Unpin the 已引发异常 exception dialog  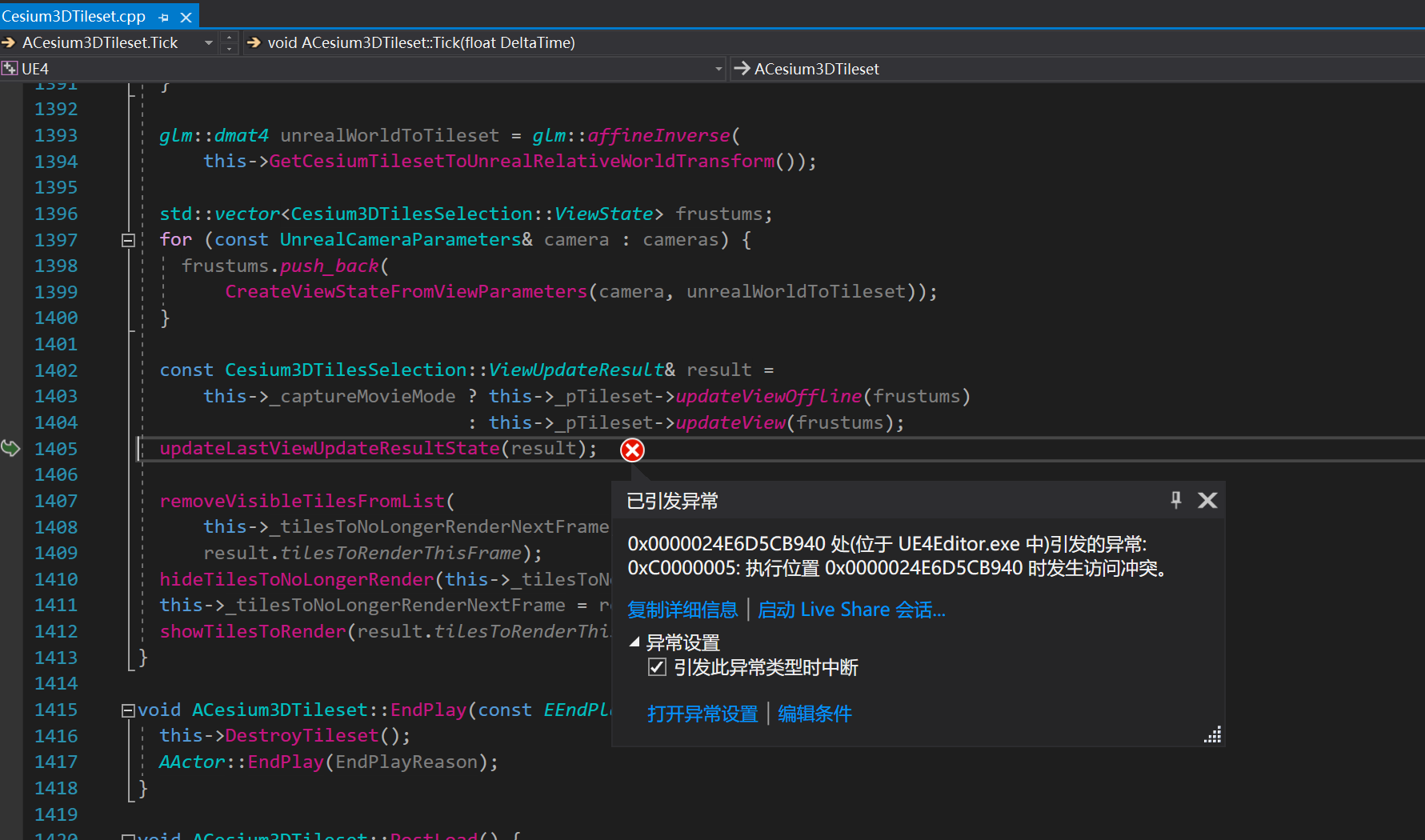click(1175, 500)
